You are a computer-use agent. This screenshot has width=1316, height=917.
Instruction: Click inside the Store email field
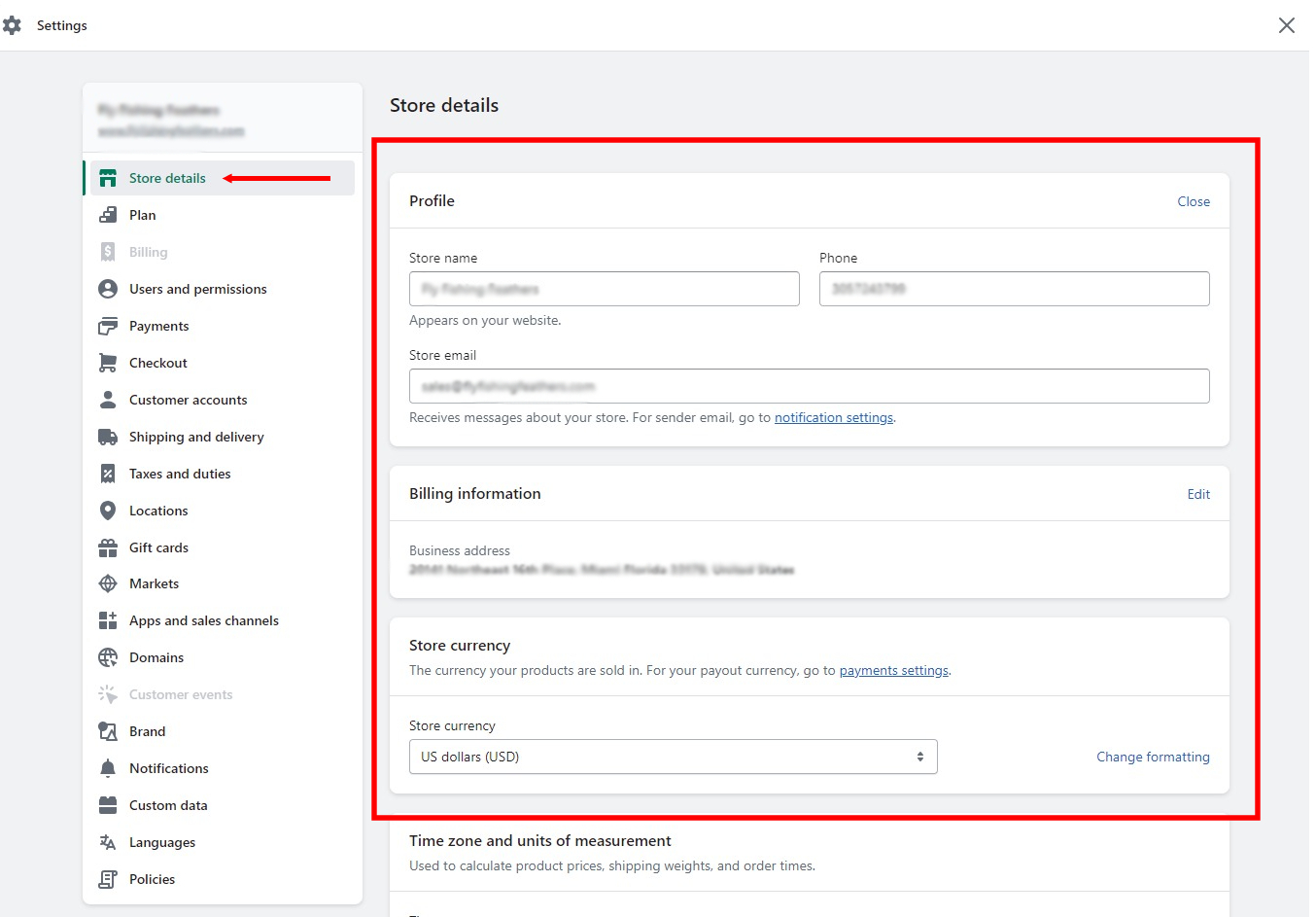coord(809,386)
